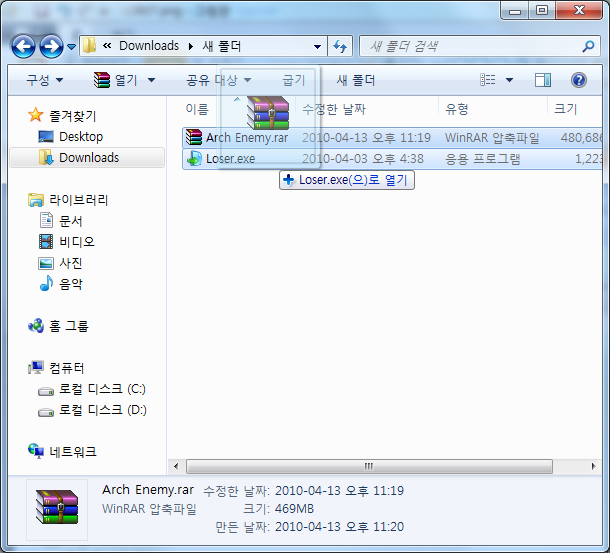Open the 네트워크 network node
The width and height of the screenshot is (610, 553).
[x=73, y=452]
